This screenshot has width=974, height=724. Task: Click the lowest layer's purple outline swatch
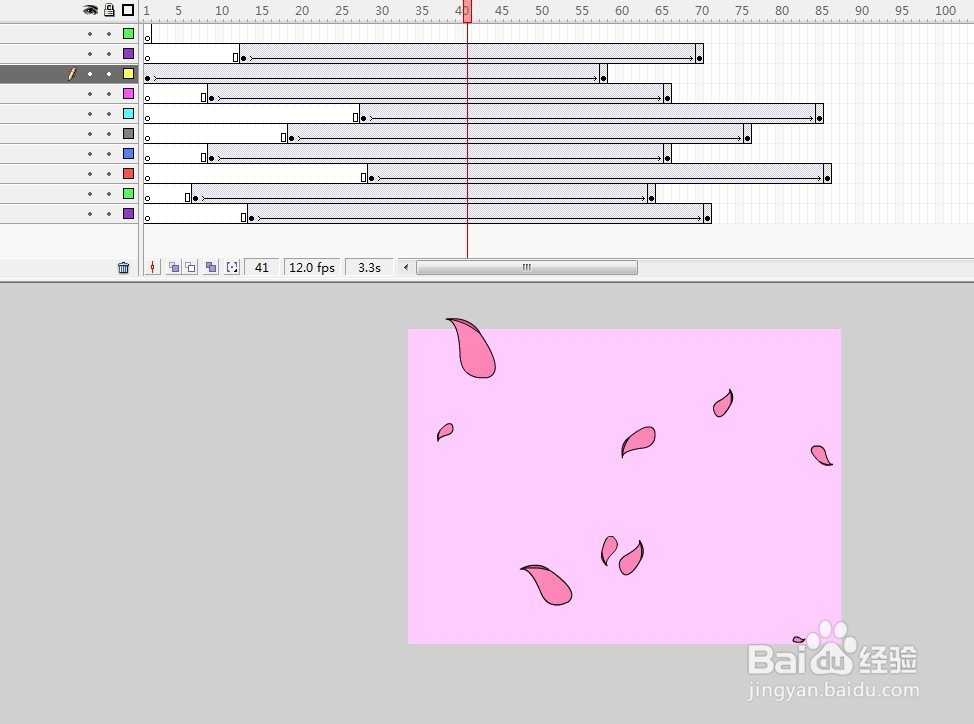tap(129, 213)
